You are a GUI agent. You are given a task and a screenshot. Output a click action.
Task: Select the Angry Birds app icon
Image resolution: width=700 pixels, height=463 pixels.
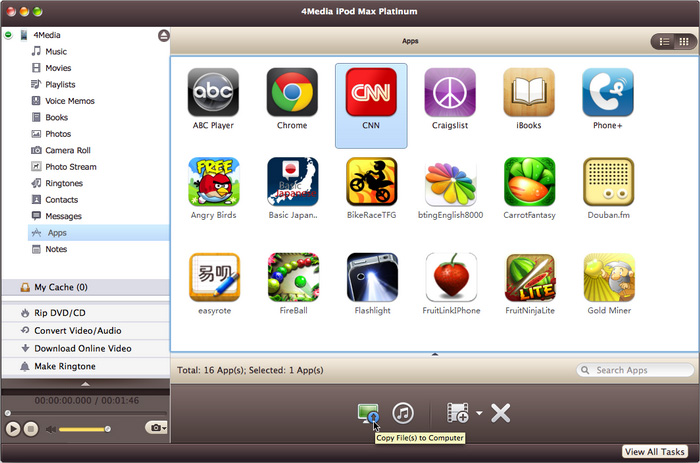click(214, 182)
